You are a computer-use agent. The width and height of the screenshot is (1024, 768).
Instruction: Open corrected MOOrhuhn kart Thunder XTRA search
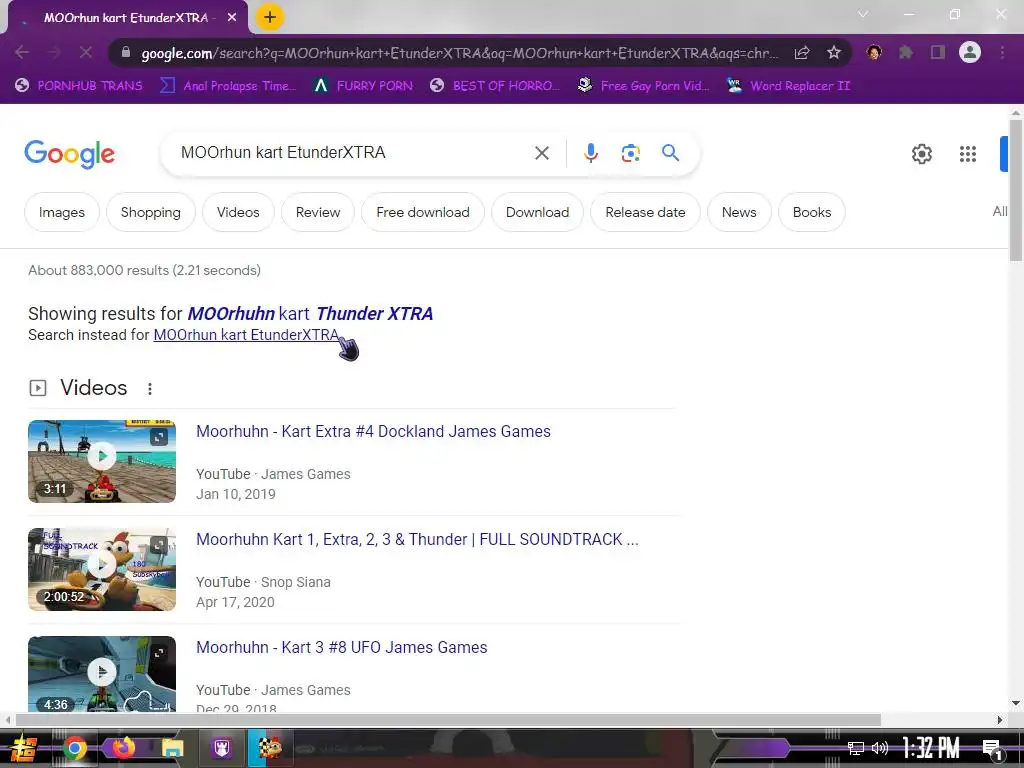pyautogui.click(x=310, y=313)
